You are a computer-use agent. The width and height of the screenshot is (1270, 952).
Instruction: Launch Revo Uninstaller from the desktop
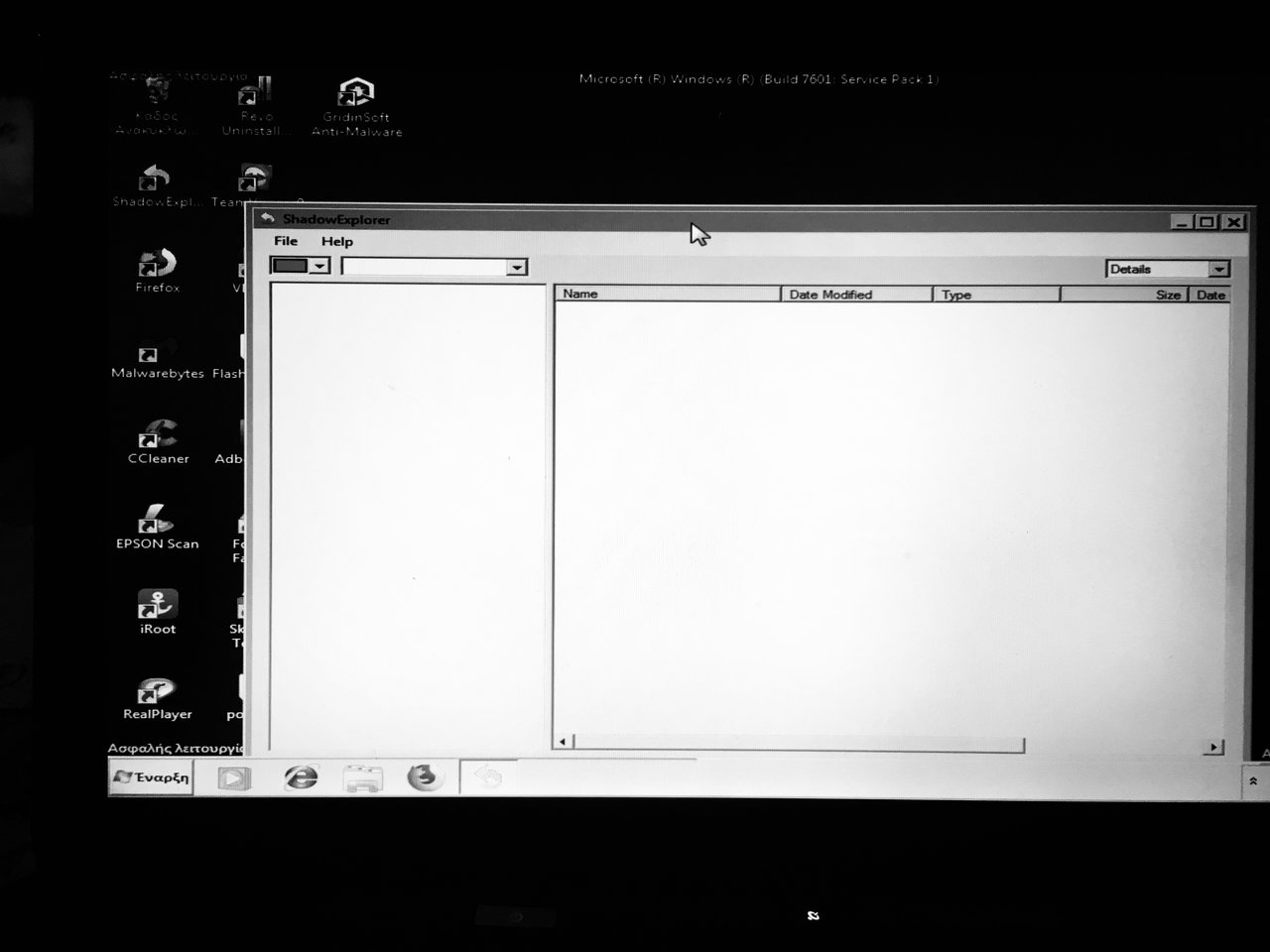(255, 107)
